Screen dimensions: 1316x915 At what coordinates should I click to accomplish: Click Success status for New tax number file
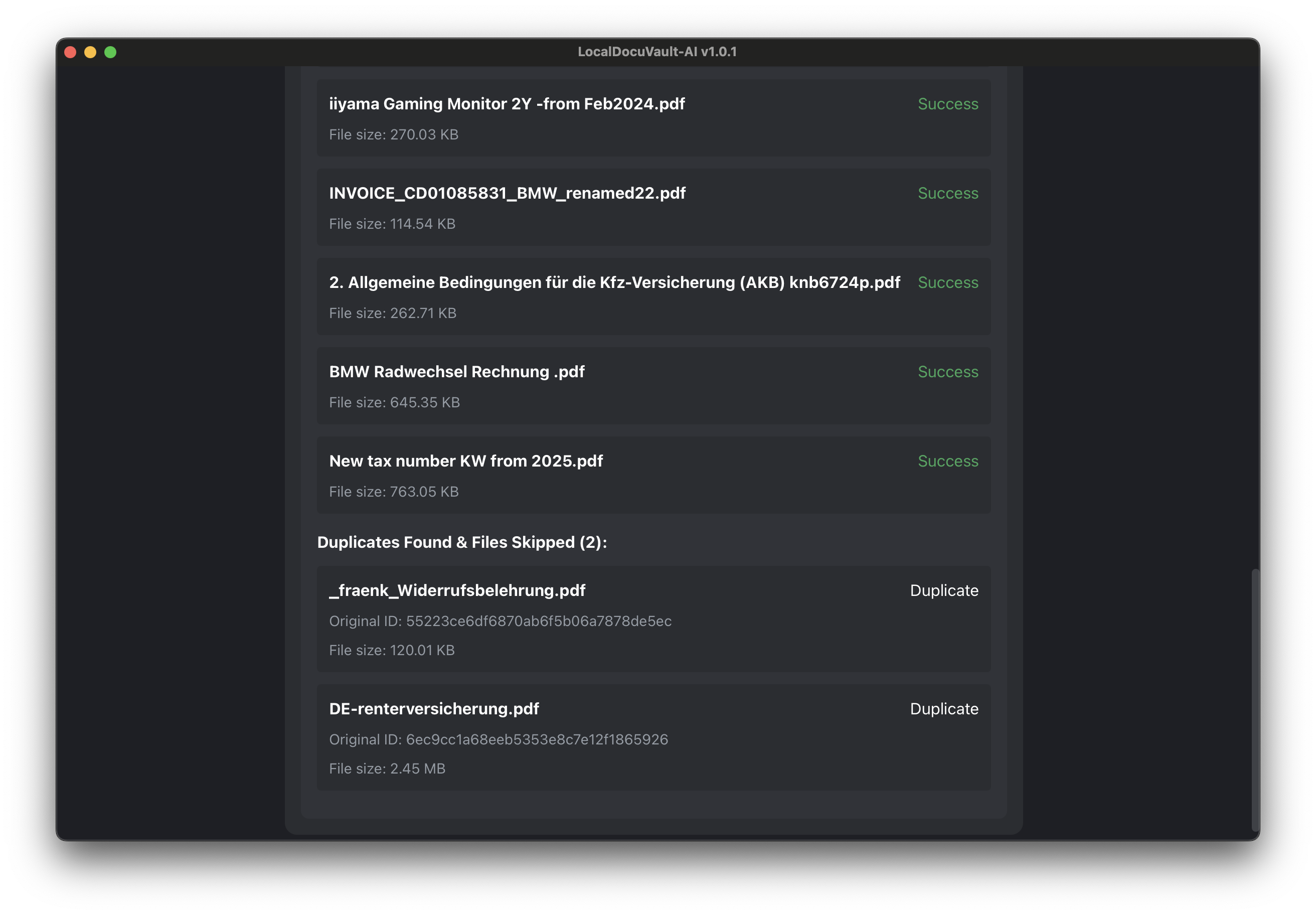(x=948, y=461)
